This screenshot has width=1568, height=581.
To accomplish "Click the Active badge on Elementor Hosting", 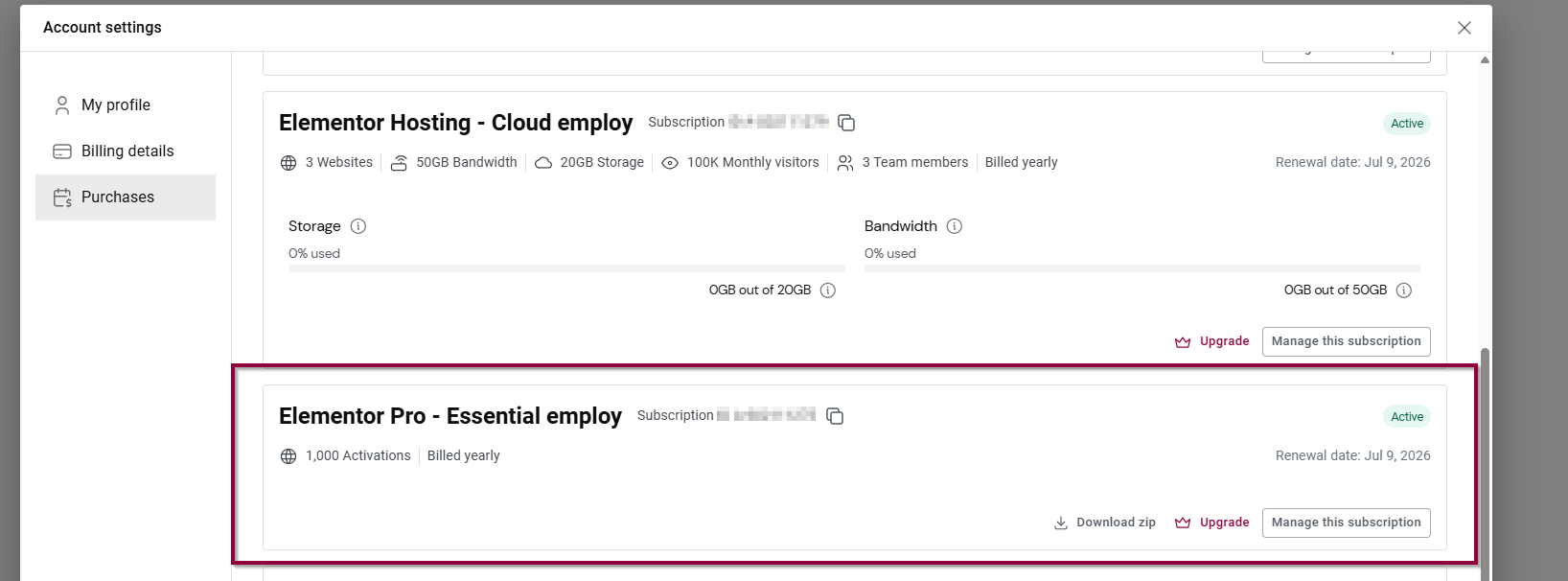I will 1407,124.
